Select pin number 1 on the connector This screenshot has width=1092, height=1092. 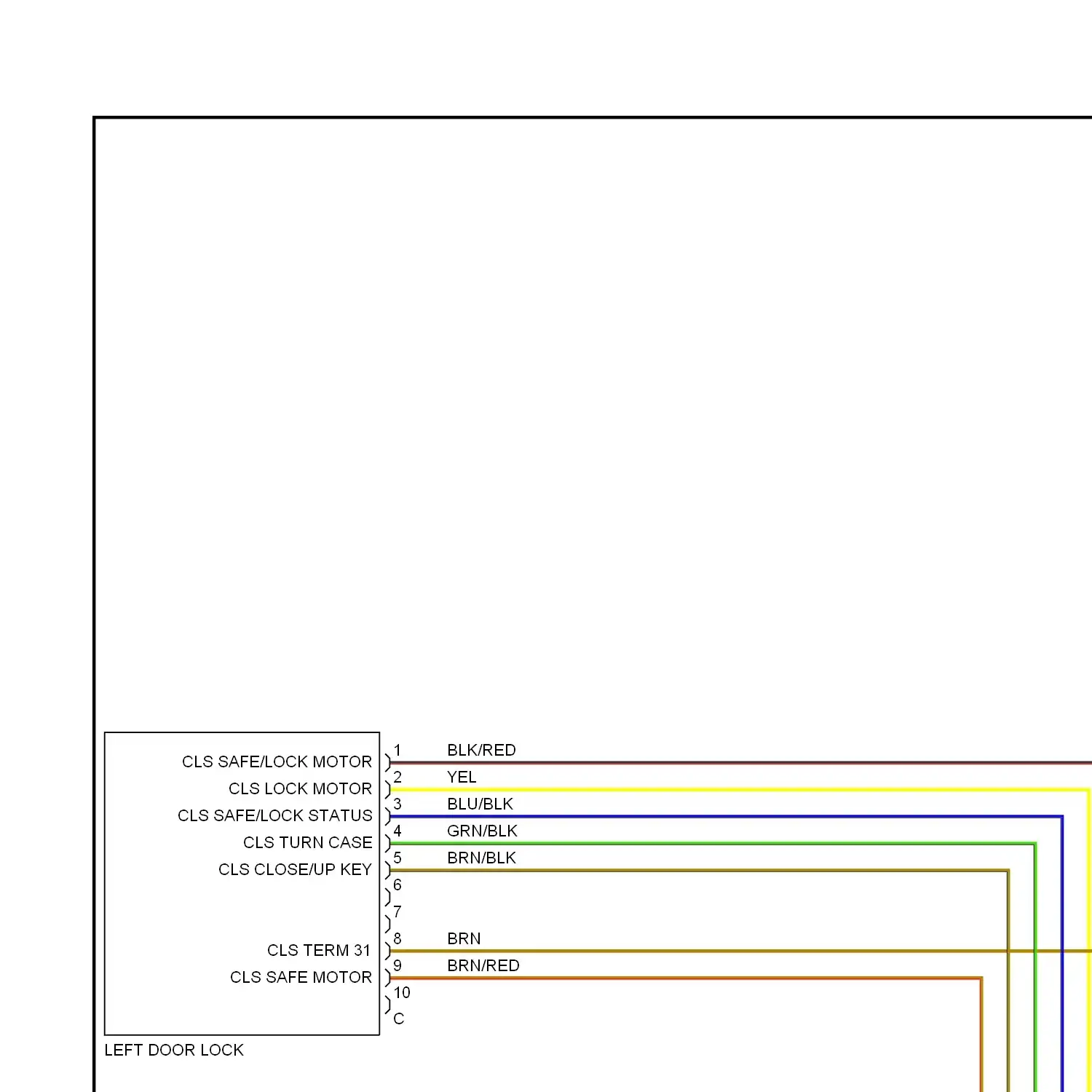tap(397, 750)
